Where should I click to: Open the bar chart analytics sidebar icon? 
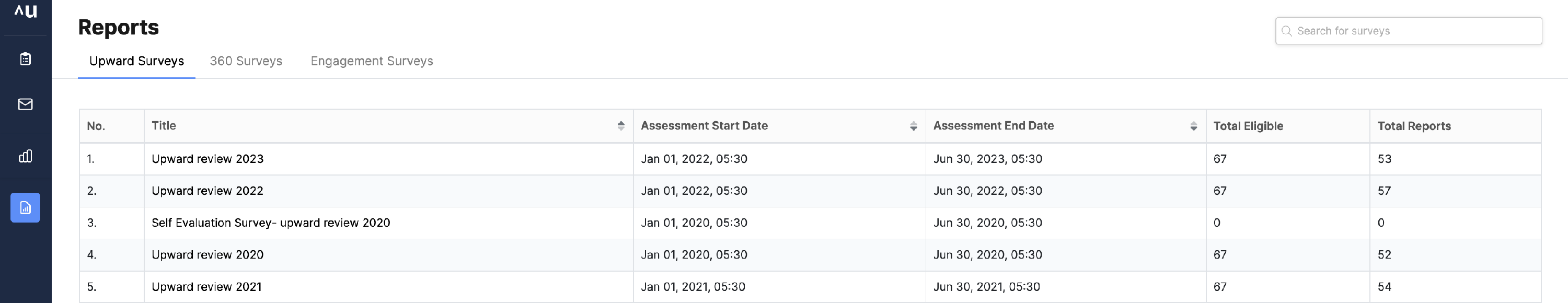[26, 156]
